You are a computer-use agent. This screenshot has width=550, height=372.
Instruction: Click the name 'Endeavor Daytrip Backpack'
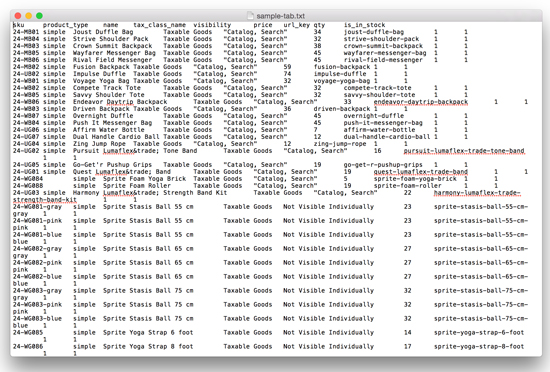point(120,102)
